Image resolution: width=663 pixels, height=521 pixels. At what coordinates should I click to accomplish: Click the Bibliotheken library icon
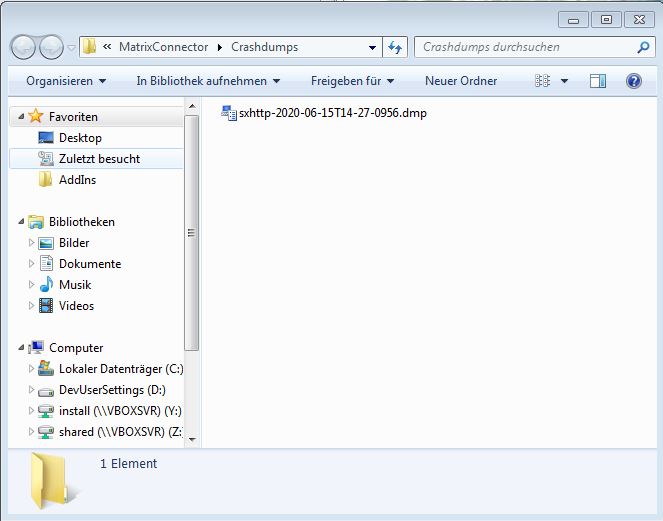click(36, 222)
